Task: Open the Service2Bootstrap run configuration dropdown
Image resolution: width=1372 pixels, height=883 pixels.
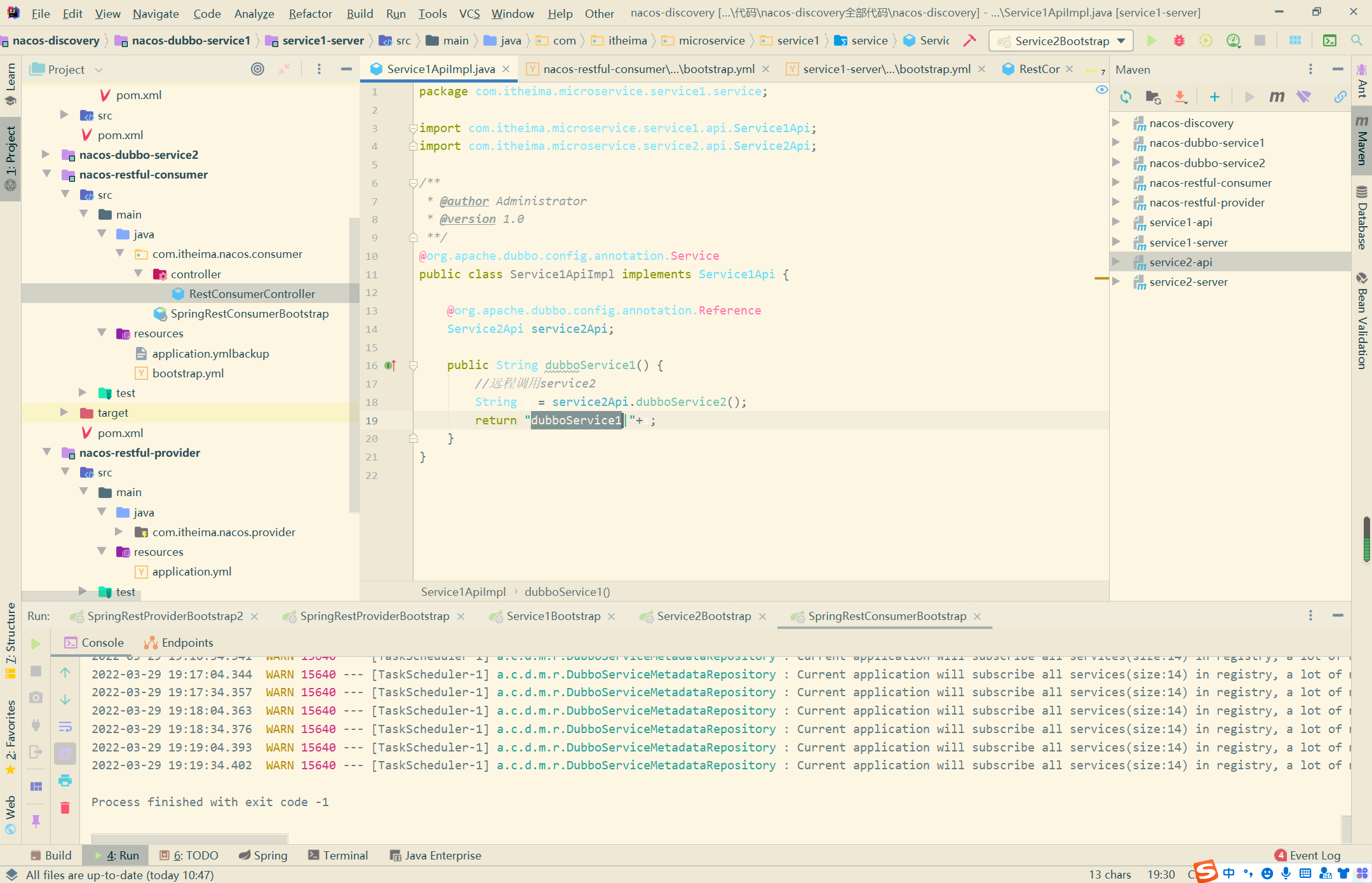Action: pyautogui.click(x=1061, y=41)
